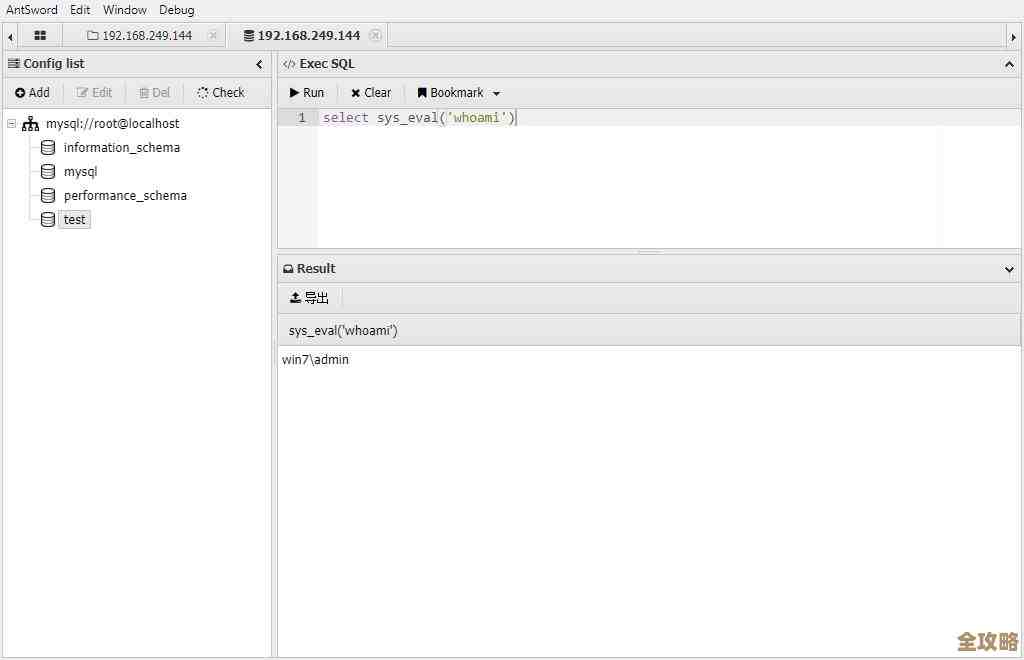Click the Clear icon in Exec SQL toolbar

[354, 92]
